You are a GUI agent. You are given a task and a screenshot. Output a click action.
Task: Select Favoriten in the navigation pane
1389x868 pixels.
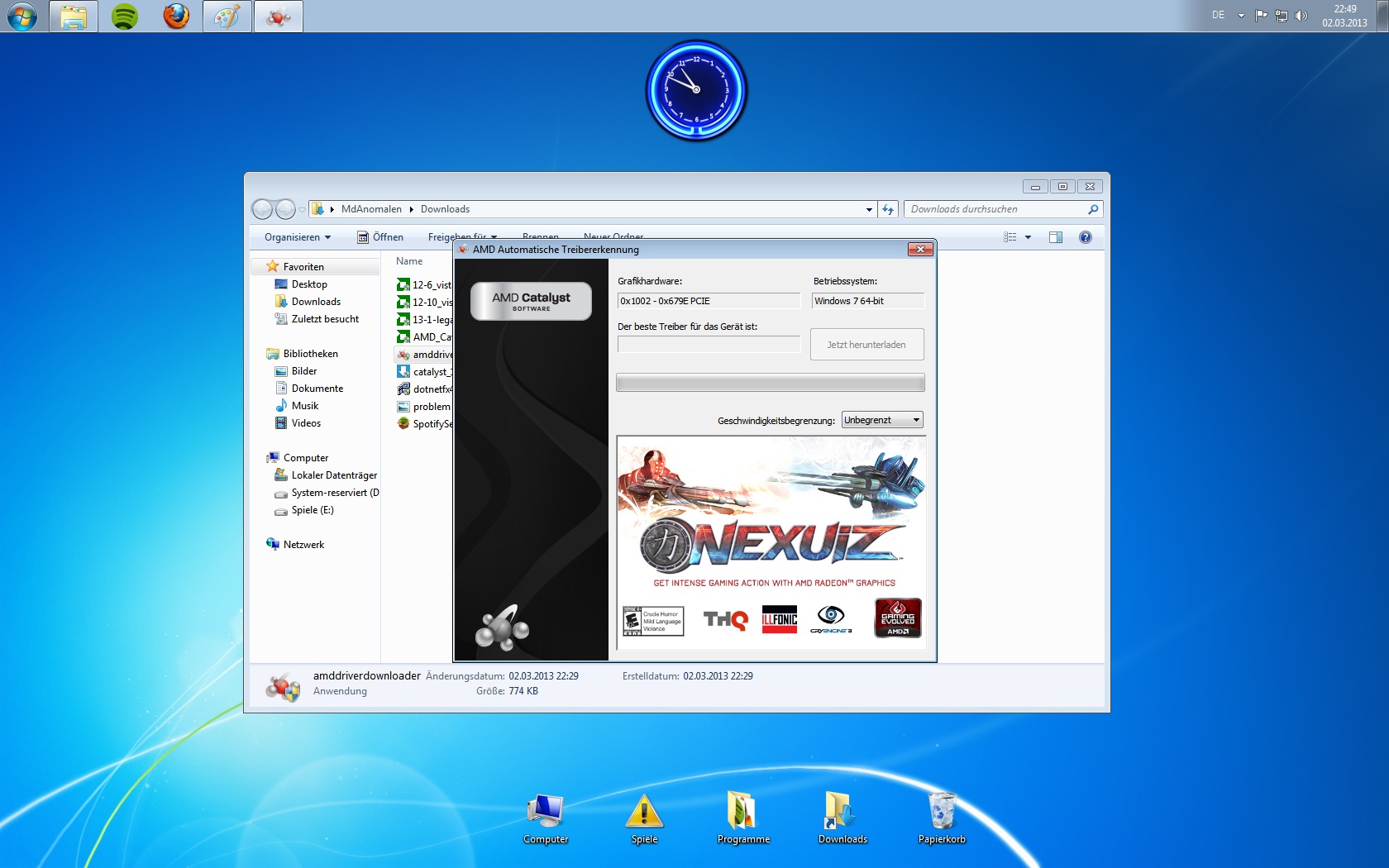(x=303, y=267)
